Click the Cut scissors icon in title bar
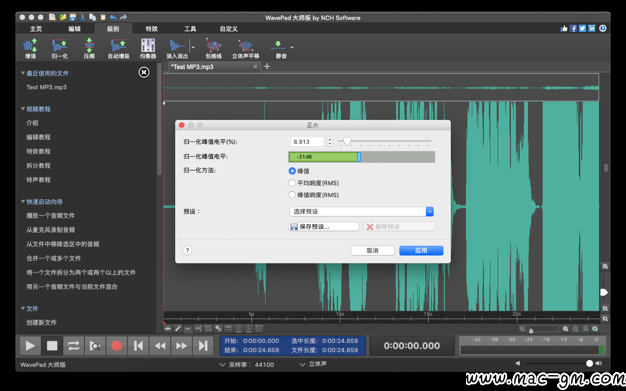 (83, 17)
